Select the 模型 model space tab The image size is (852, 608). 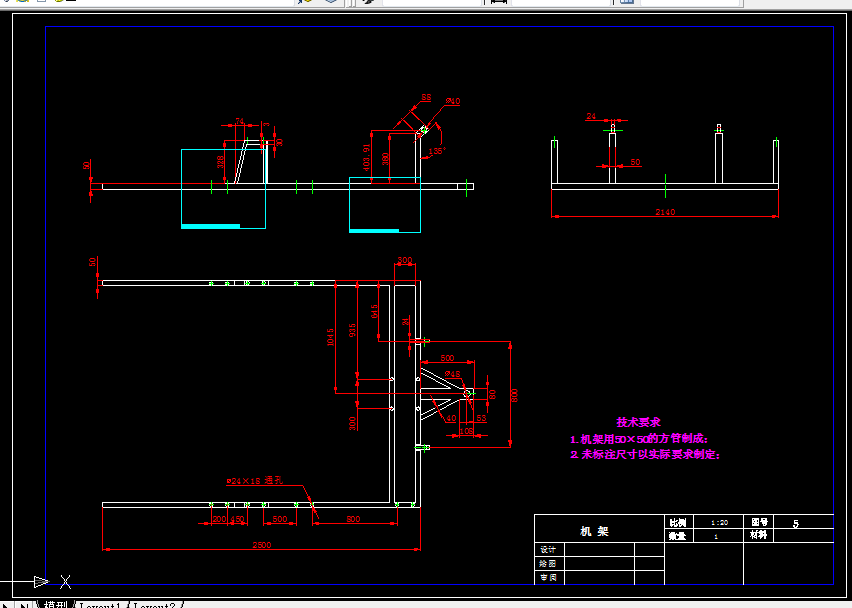56,605
